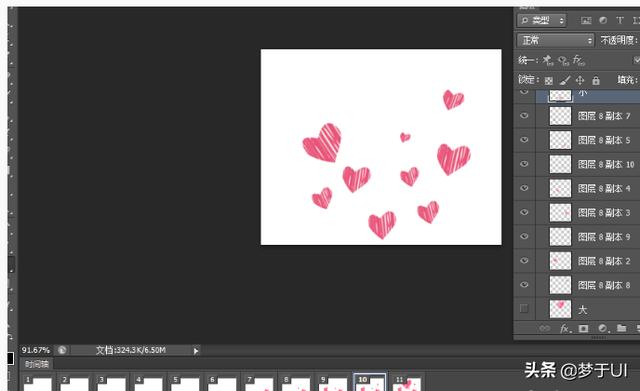Expand the status bar arrow menu

pos(196,351)
